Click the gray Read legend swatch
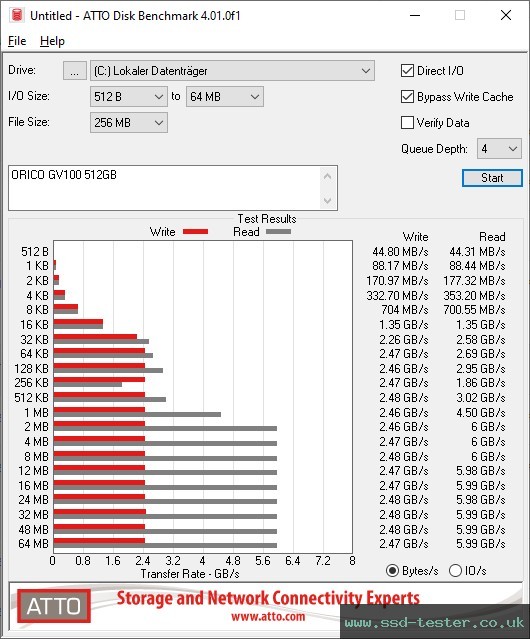 pyautogui.click(x=278, y=232)
